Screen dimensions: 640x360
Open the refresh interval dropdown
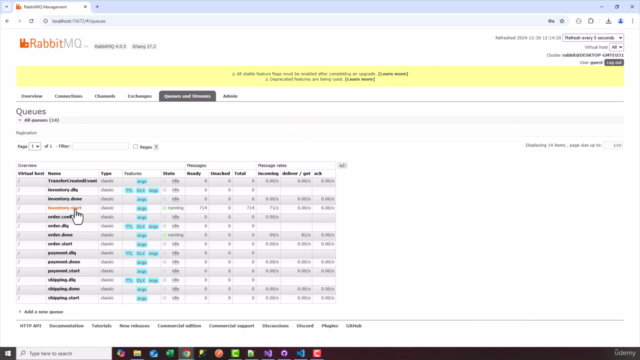pos(593,38)
